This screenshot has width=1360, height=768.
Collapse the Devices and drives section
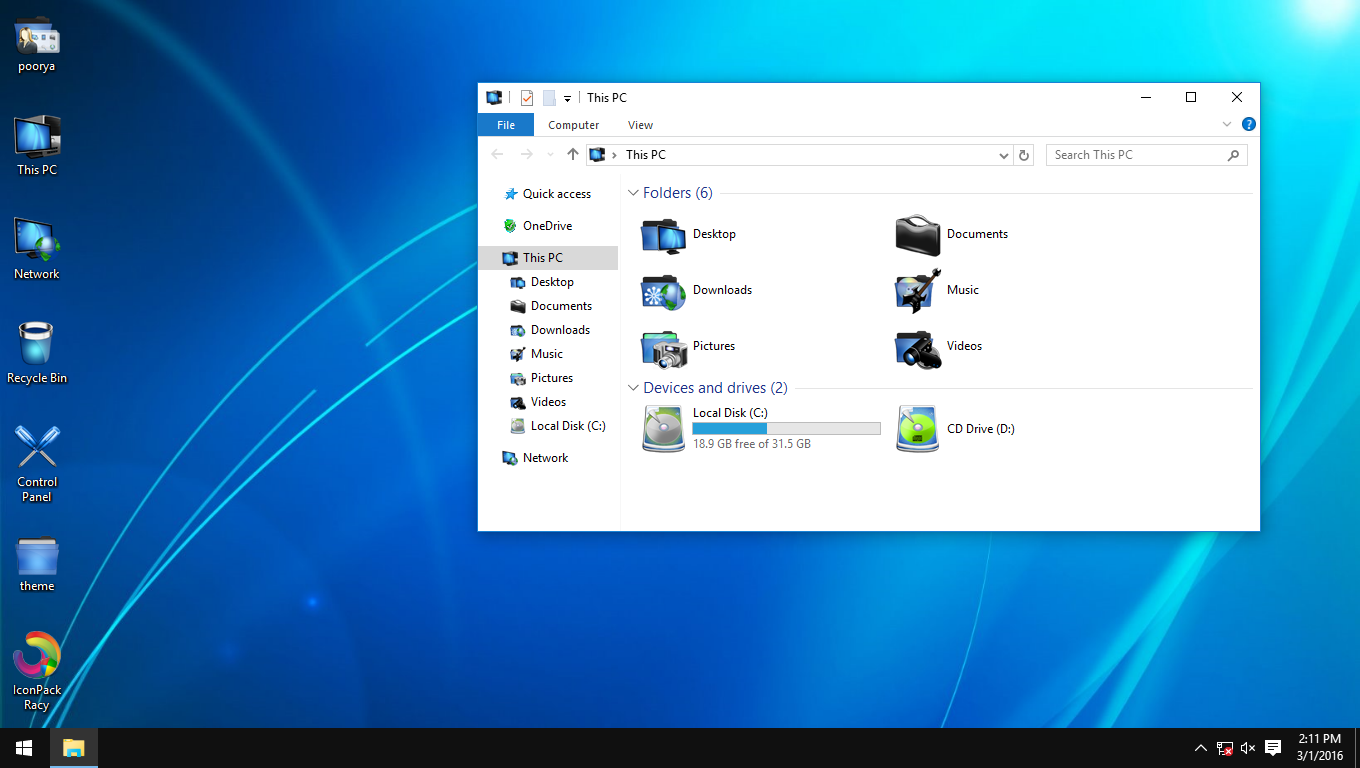pyautogui.click(x=633, y=388)
